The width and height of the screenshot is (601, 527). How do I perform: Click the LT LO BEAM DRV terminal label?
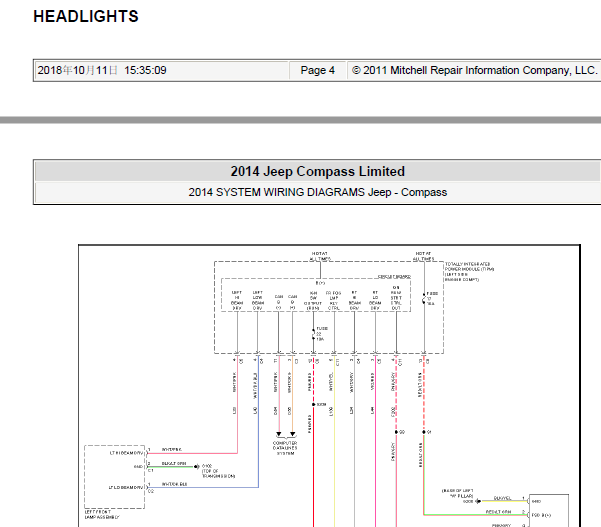click(126, 488)
